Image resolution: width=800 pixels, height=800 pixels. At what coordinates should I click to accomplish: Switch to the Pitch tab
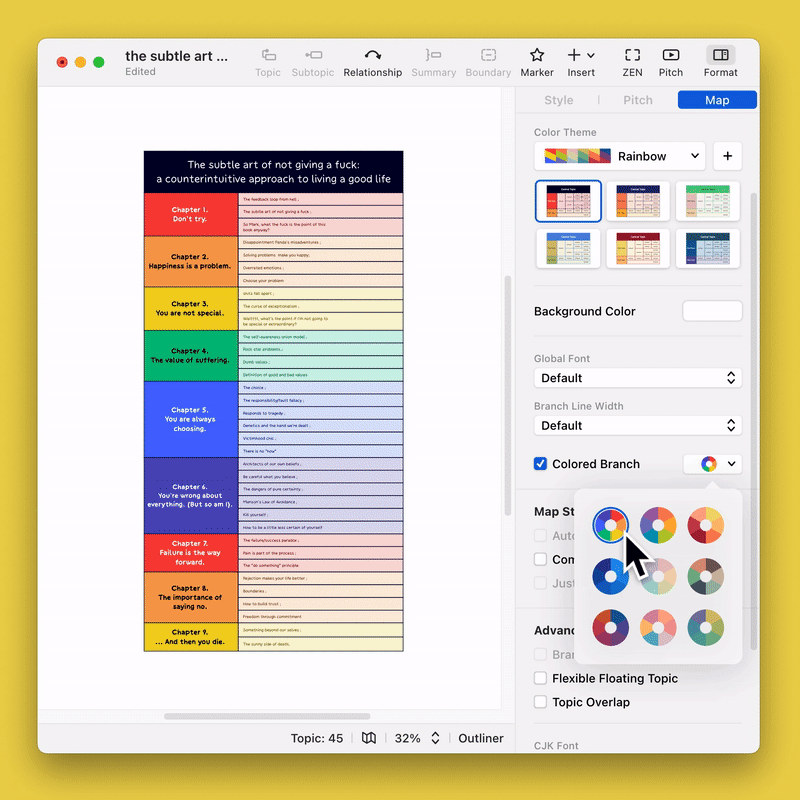[x=638, y=100]
